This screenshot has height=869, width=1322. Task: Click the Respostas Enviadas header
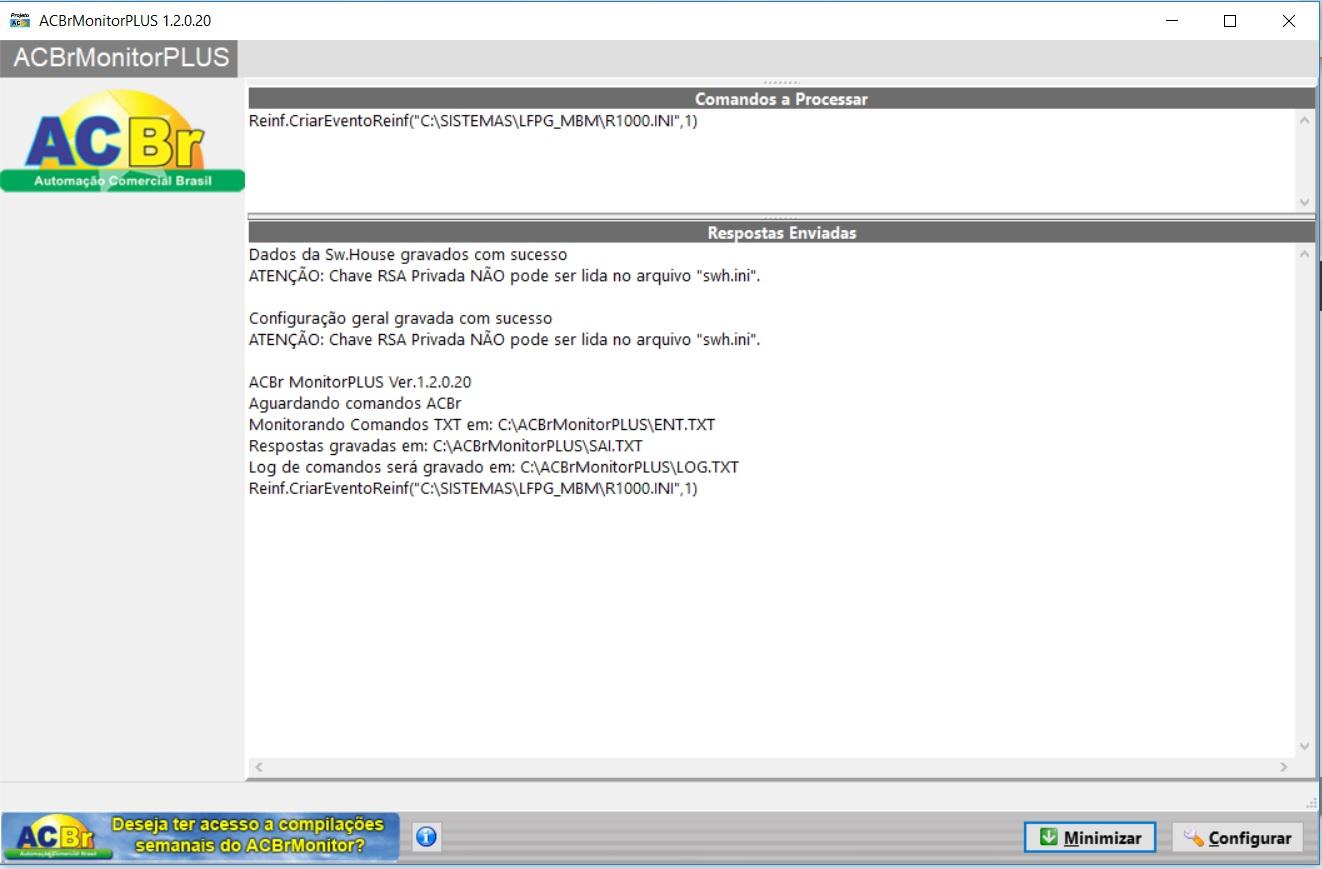click(x=781, y=233)
